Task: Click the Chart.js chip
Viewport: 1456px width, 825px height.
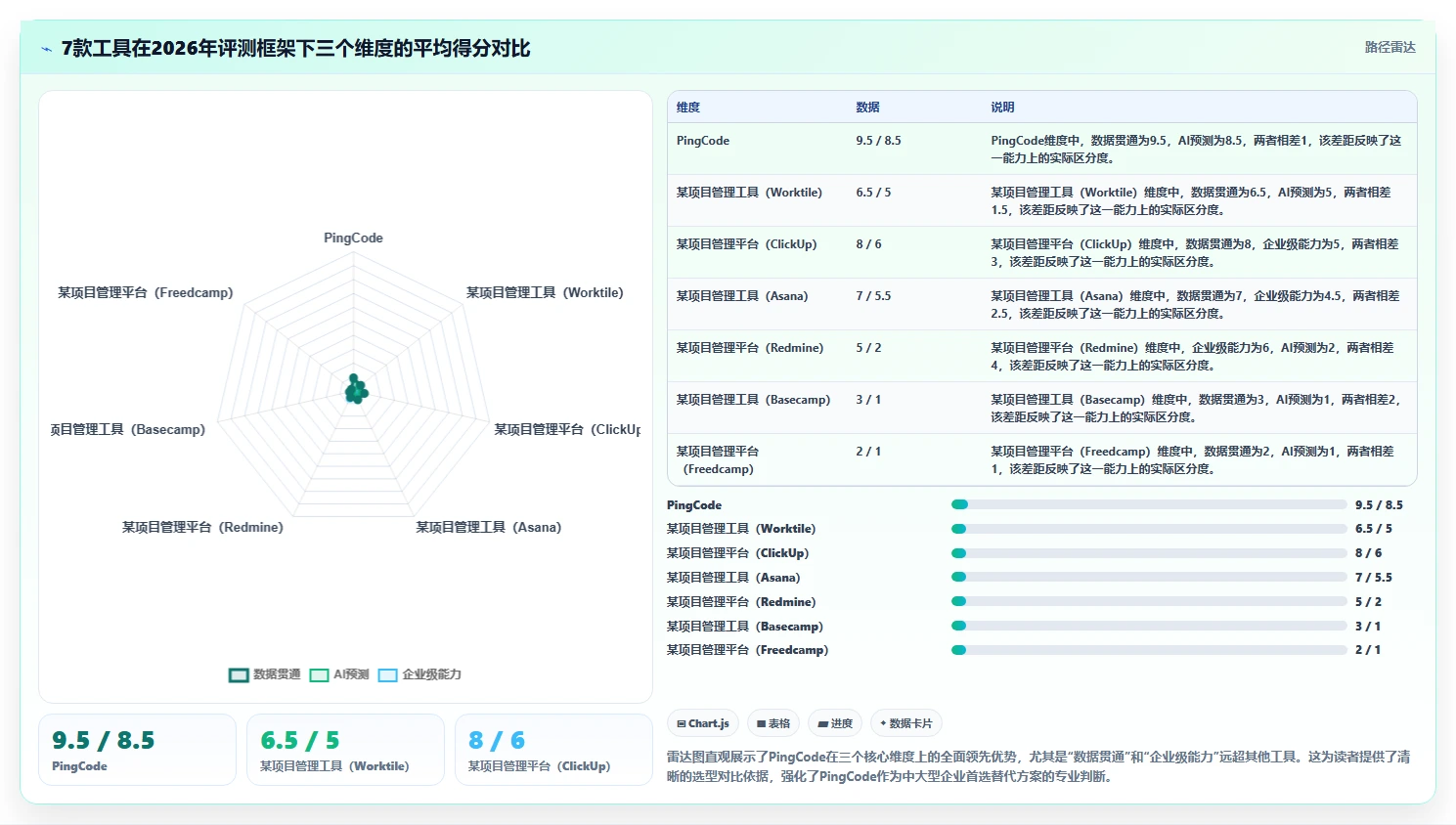Action: coord(703,723)
